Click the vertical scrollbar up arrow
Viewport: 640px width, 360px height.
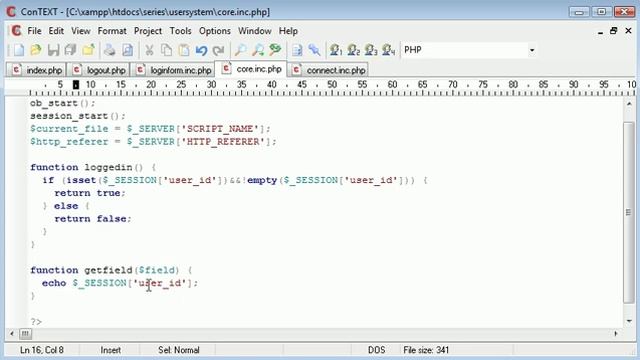pyautogui.click(x=629, y=104)
